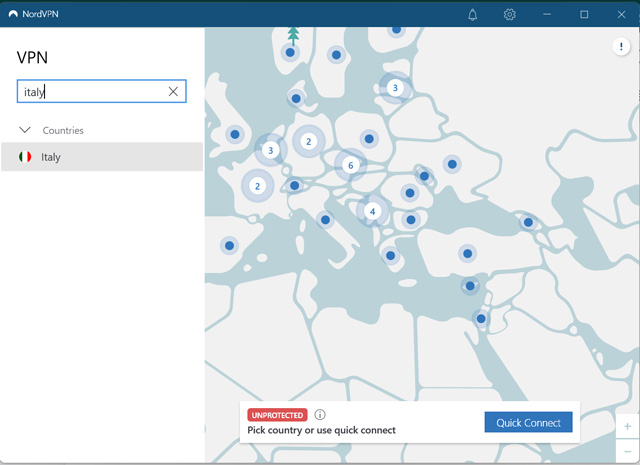Select Italy from the country results
This screenshot has height=465, width=640.
coord(102,157)
